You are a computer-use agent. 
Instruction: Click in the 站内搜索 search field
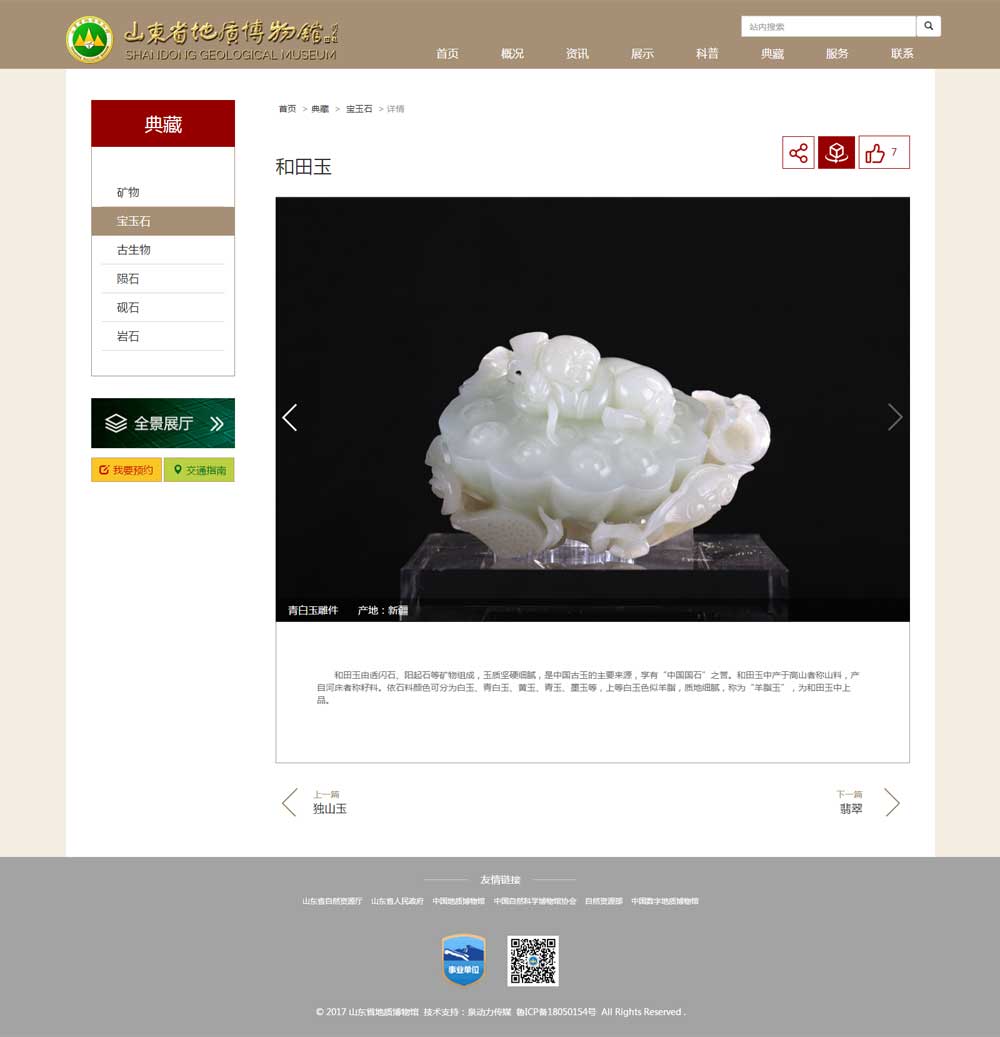tap(829, 26)
